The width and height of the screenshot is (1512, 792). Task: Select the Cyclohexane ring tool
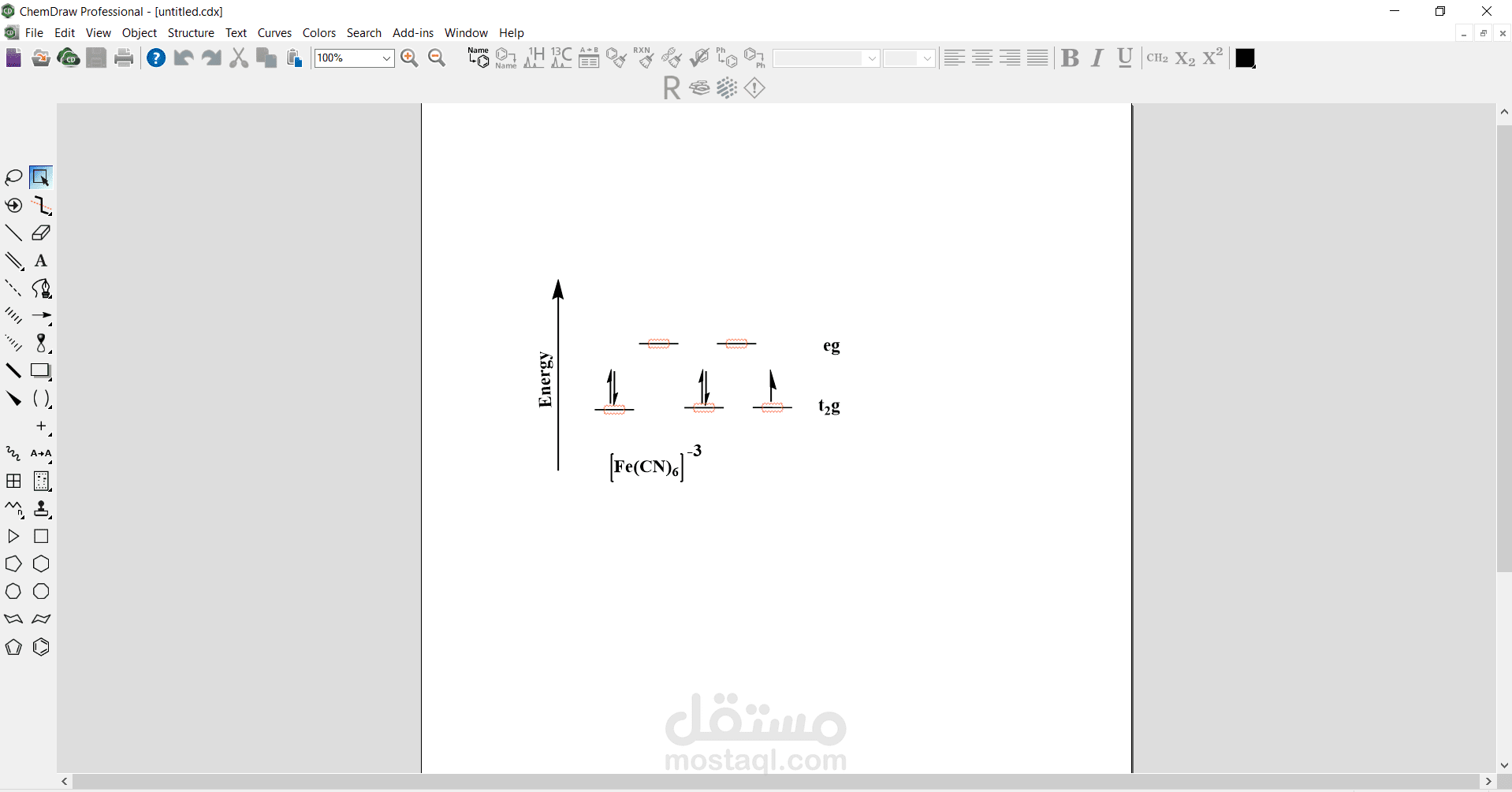tap(41, 564)
